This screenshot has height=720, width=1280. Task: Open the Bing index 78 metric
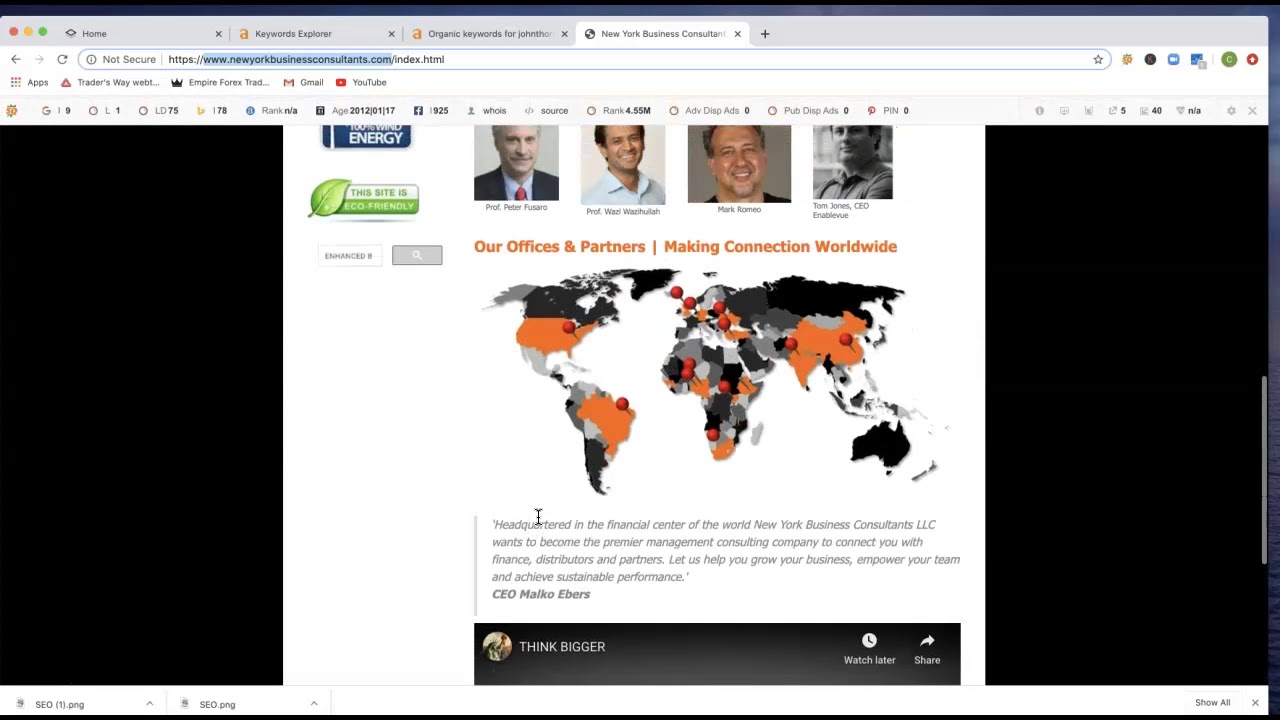click(x=212, y=111)
